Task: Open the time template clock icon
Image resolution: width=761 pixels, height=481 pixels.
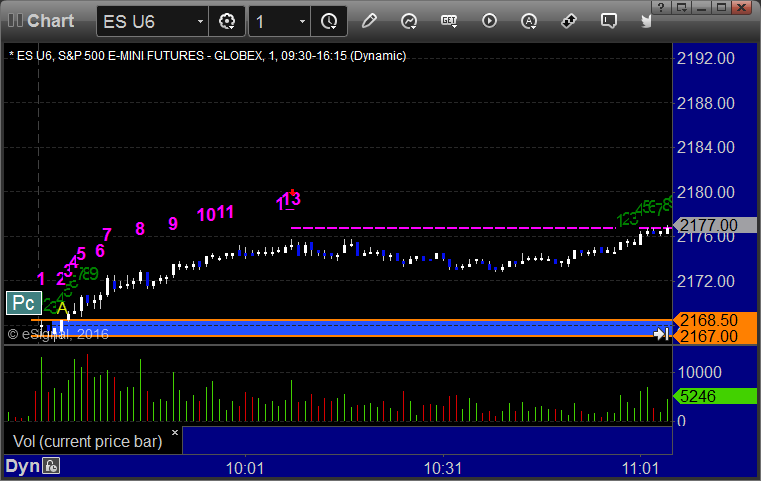Action: point(329,20)
